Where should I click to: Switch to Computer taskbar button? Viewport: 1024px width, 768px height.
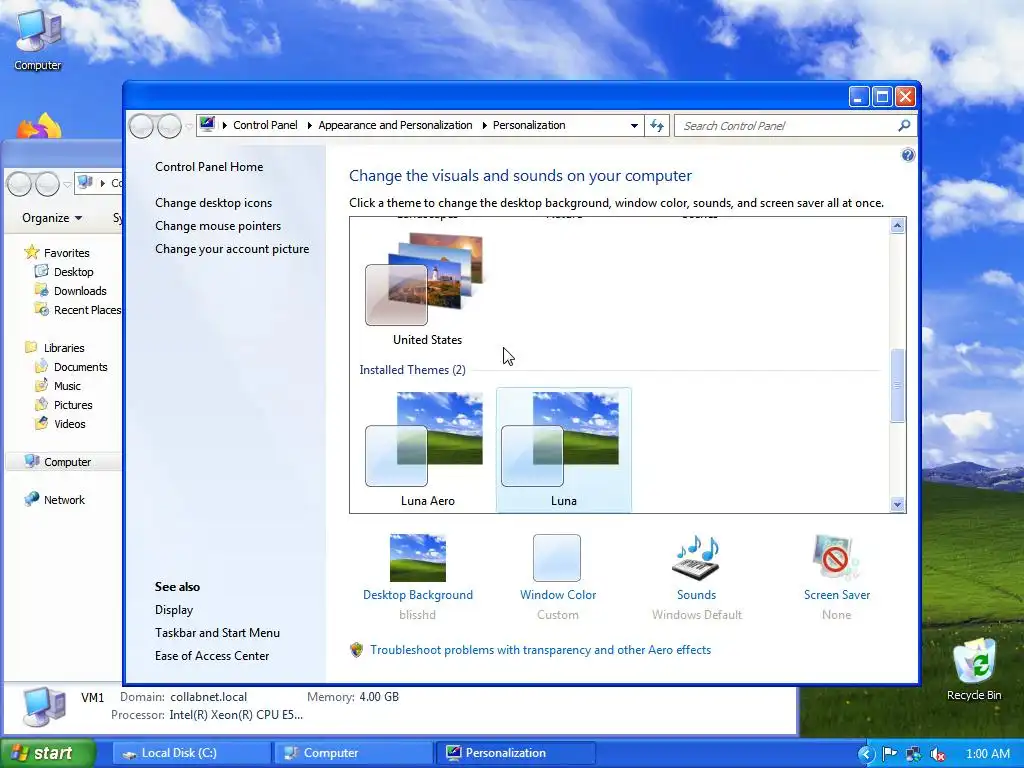click(x=353, y=753)
